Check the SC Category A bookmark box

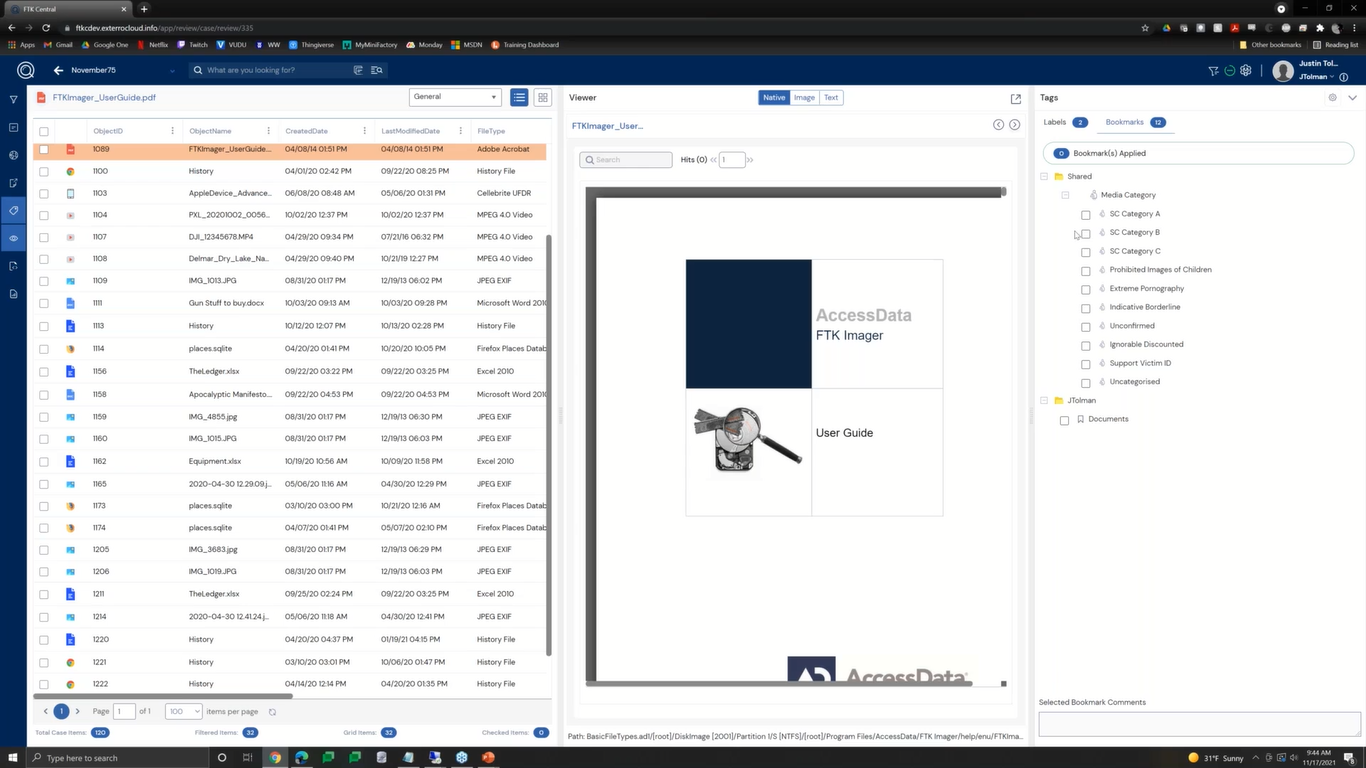[x=1085, y=214]
